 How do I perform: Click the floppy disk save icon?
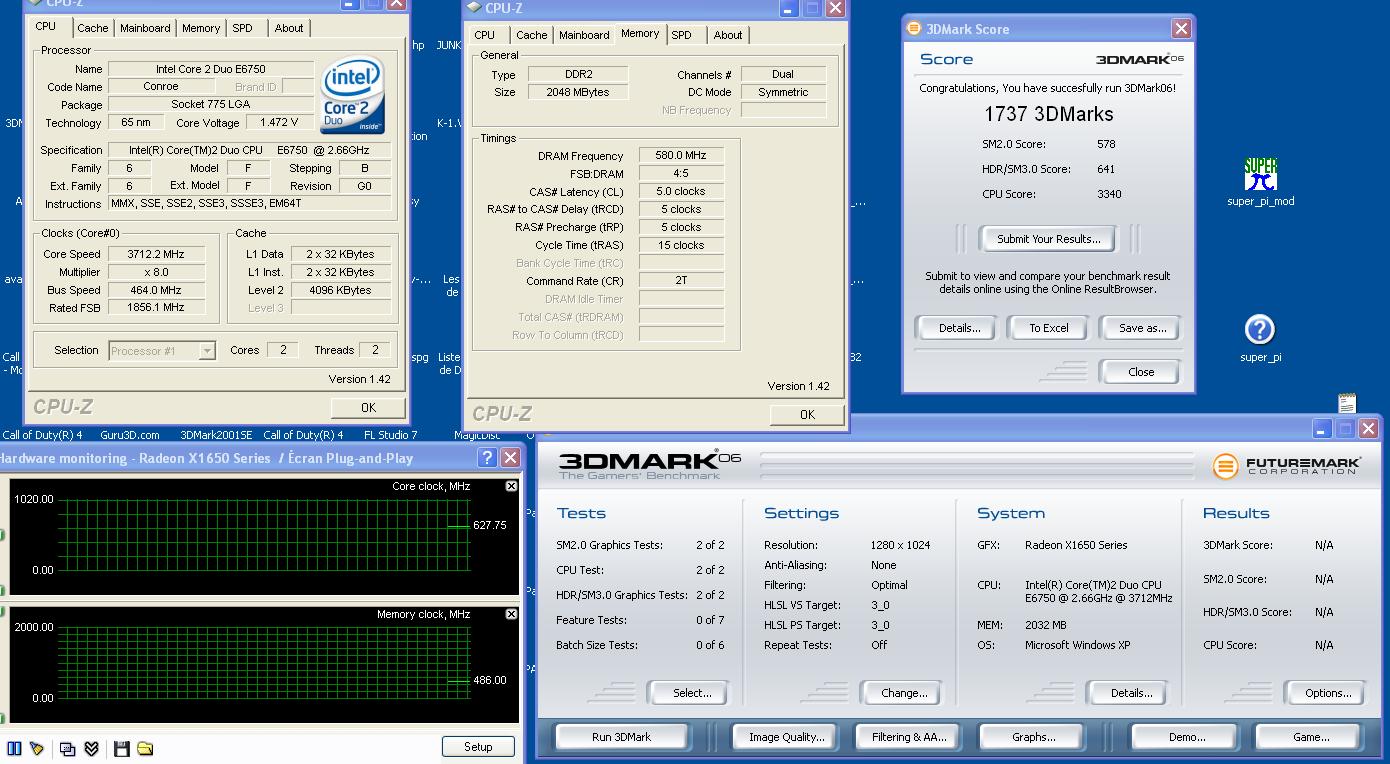[x=122, y=748]
